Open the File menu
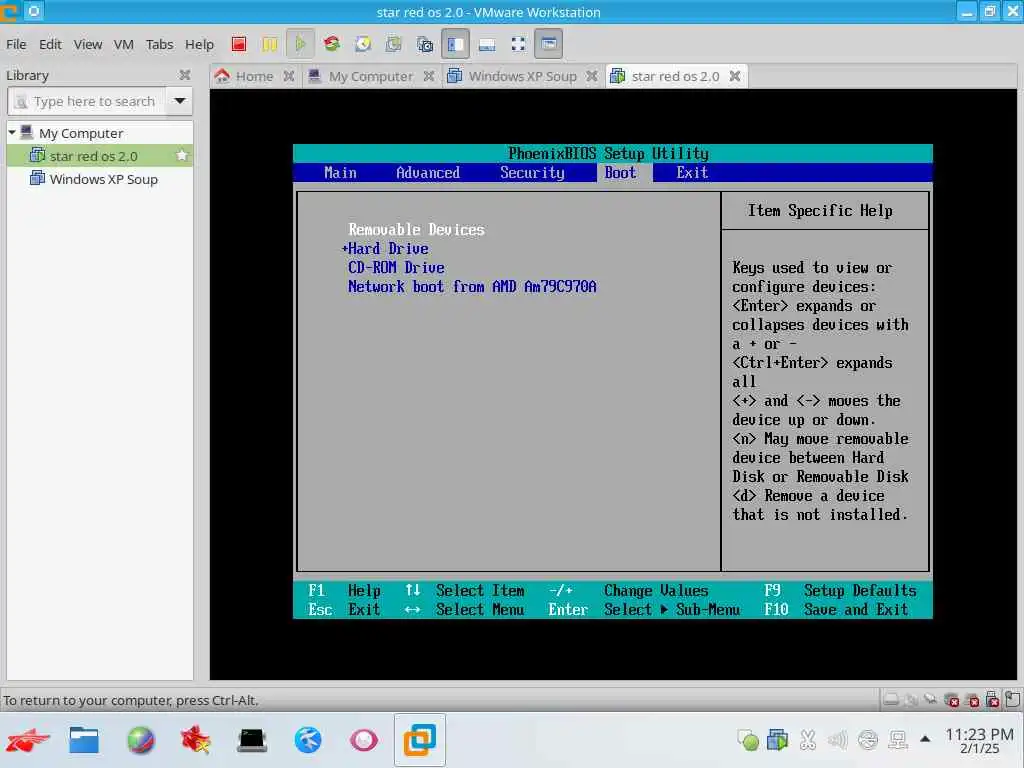 (16, 44)
